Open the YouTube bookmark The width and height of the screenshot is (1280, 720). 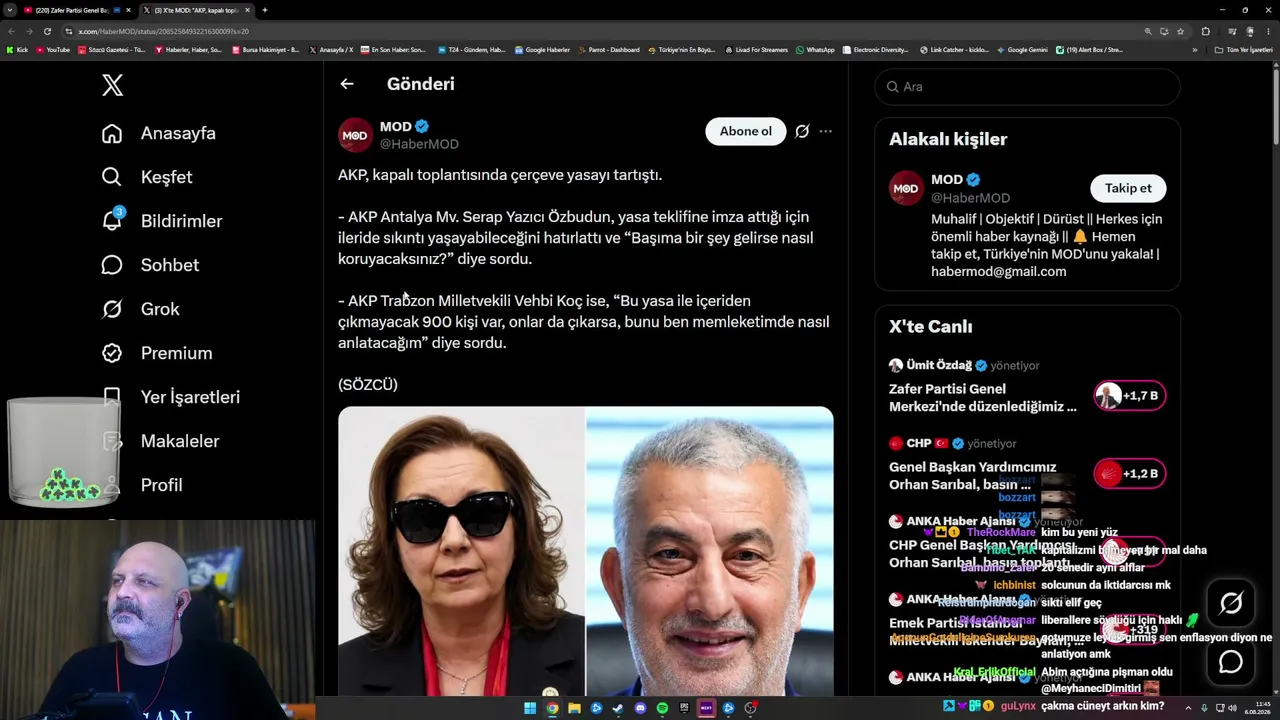52,50
